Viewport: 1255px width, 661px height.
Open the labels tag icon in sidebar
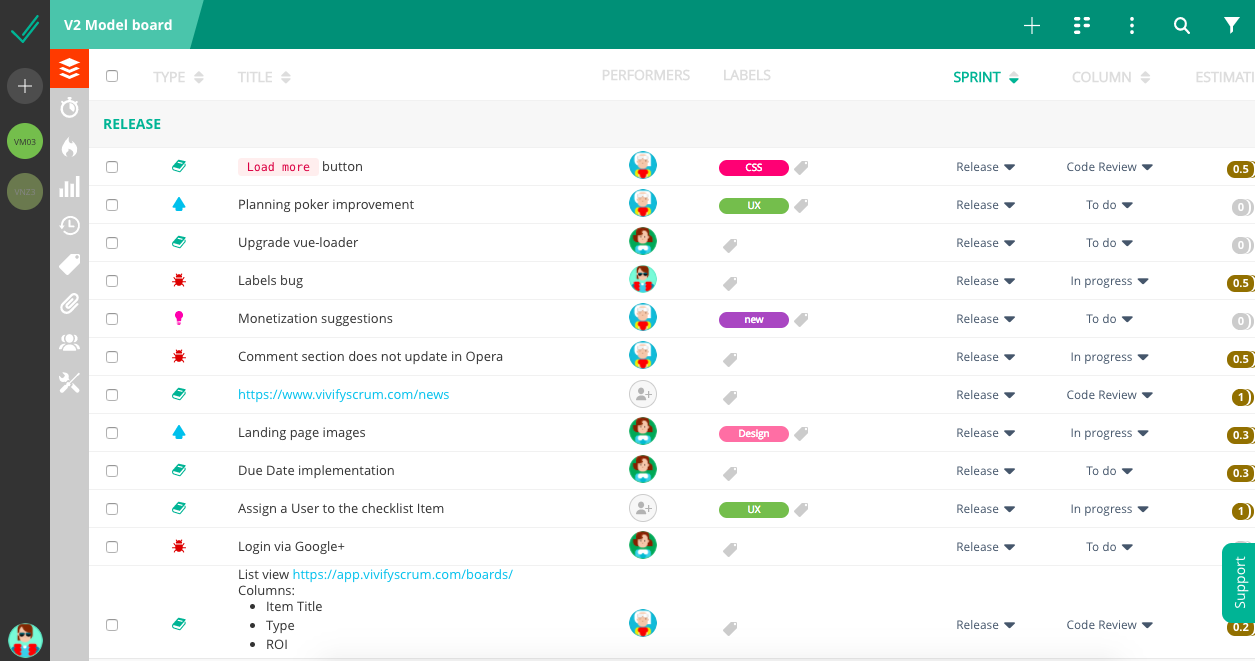(69, 264)
